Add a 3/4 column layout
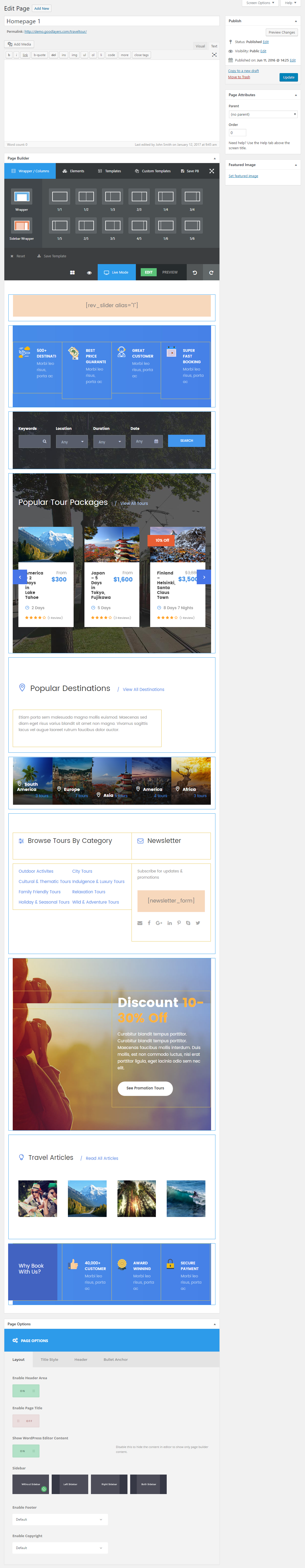The image size is (305, 1568). click(192, 197)
